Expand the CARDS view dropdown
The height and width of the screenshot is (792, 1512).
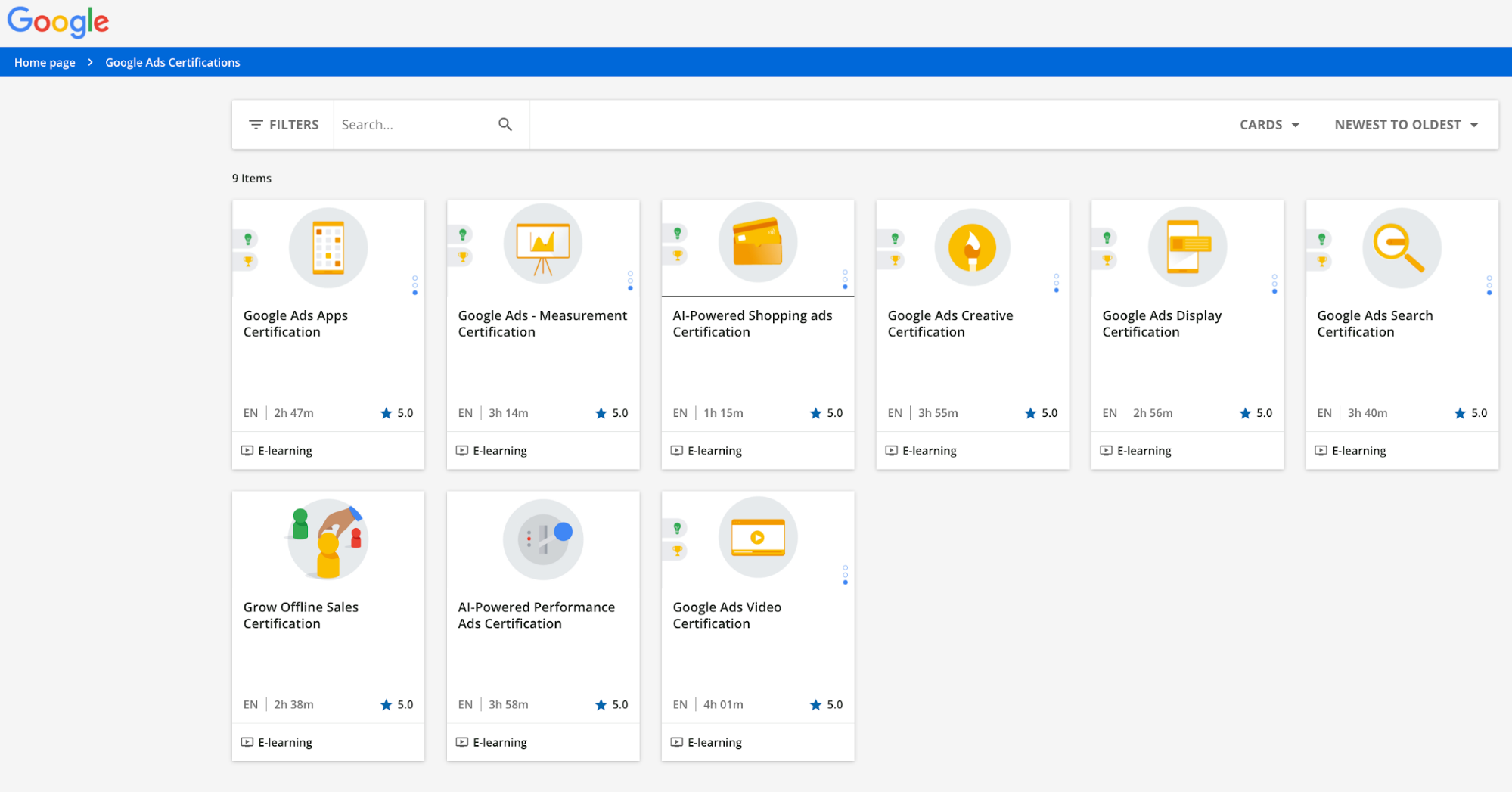pos(1269,125)
